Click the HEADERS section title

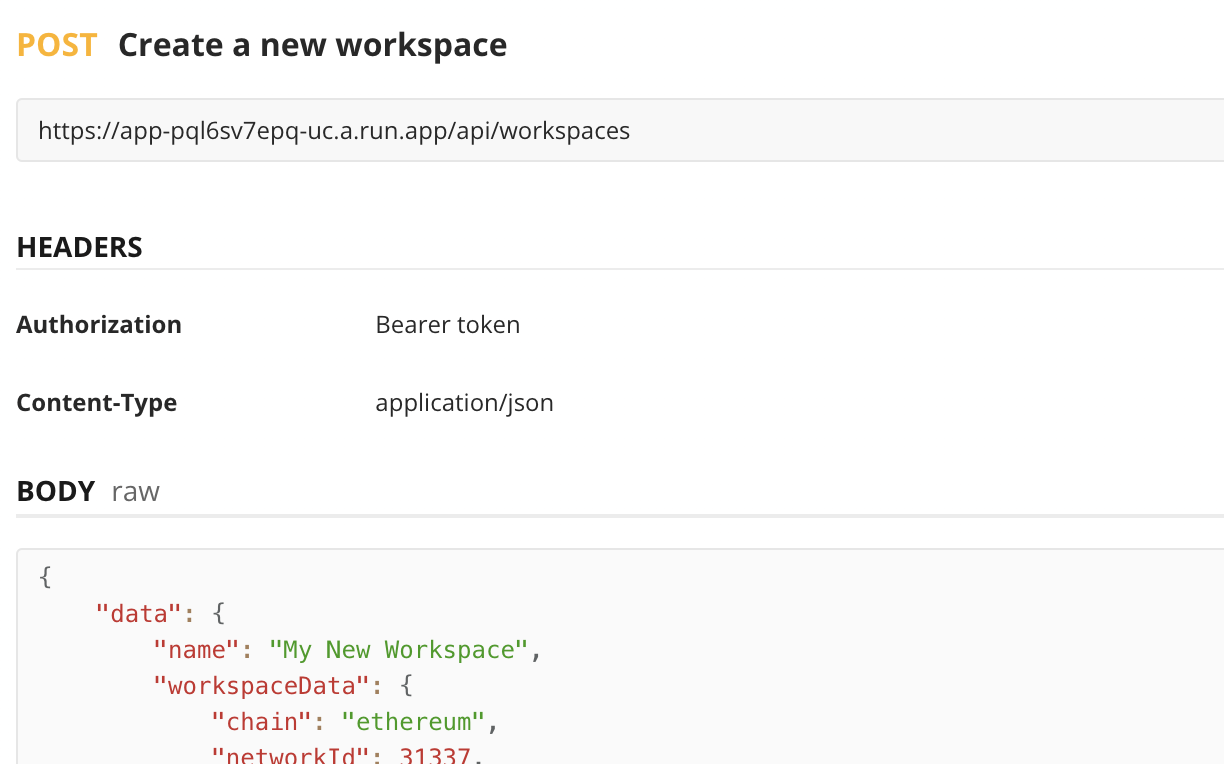(79, 247)
